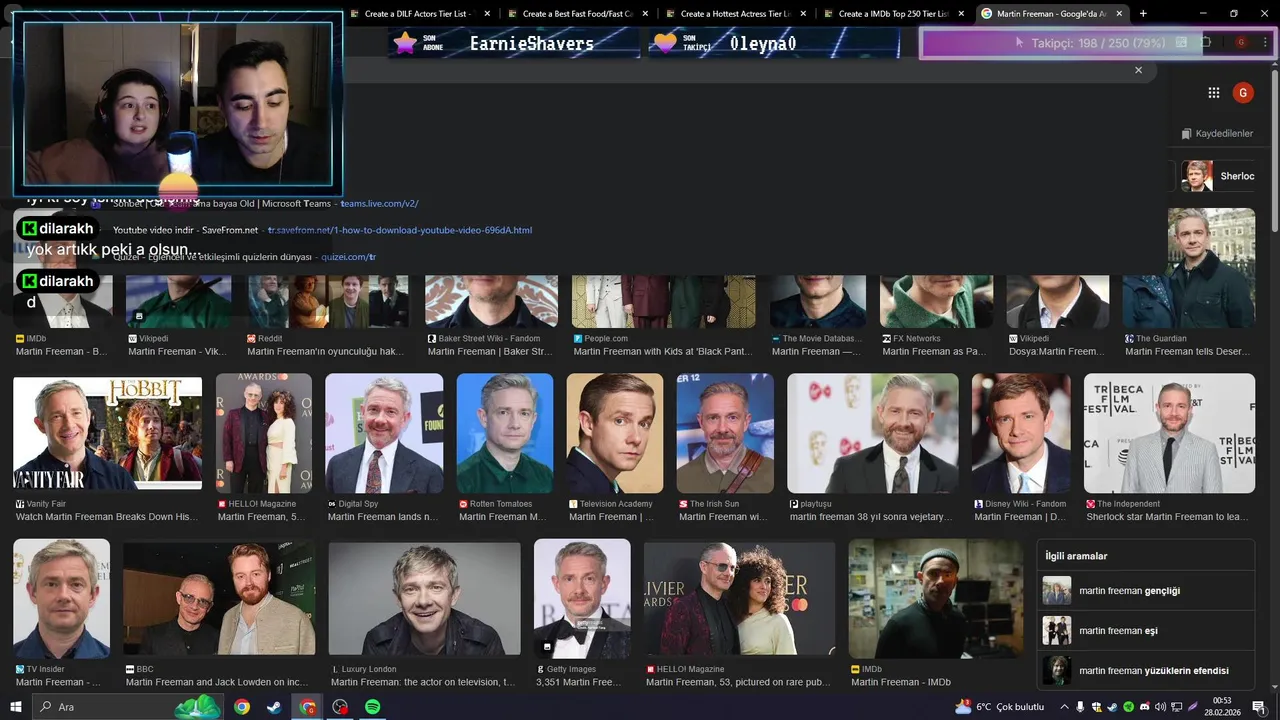Open the Reddit result about Martin Freeman'ın oyunculuğu
The width and height of the screenshot is (1280, 720).
[x=326, y=351]
